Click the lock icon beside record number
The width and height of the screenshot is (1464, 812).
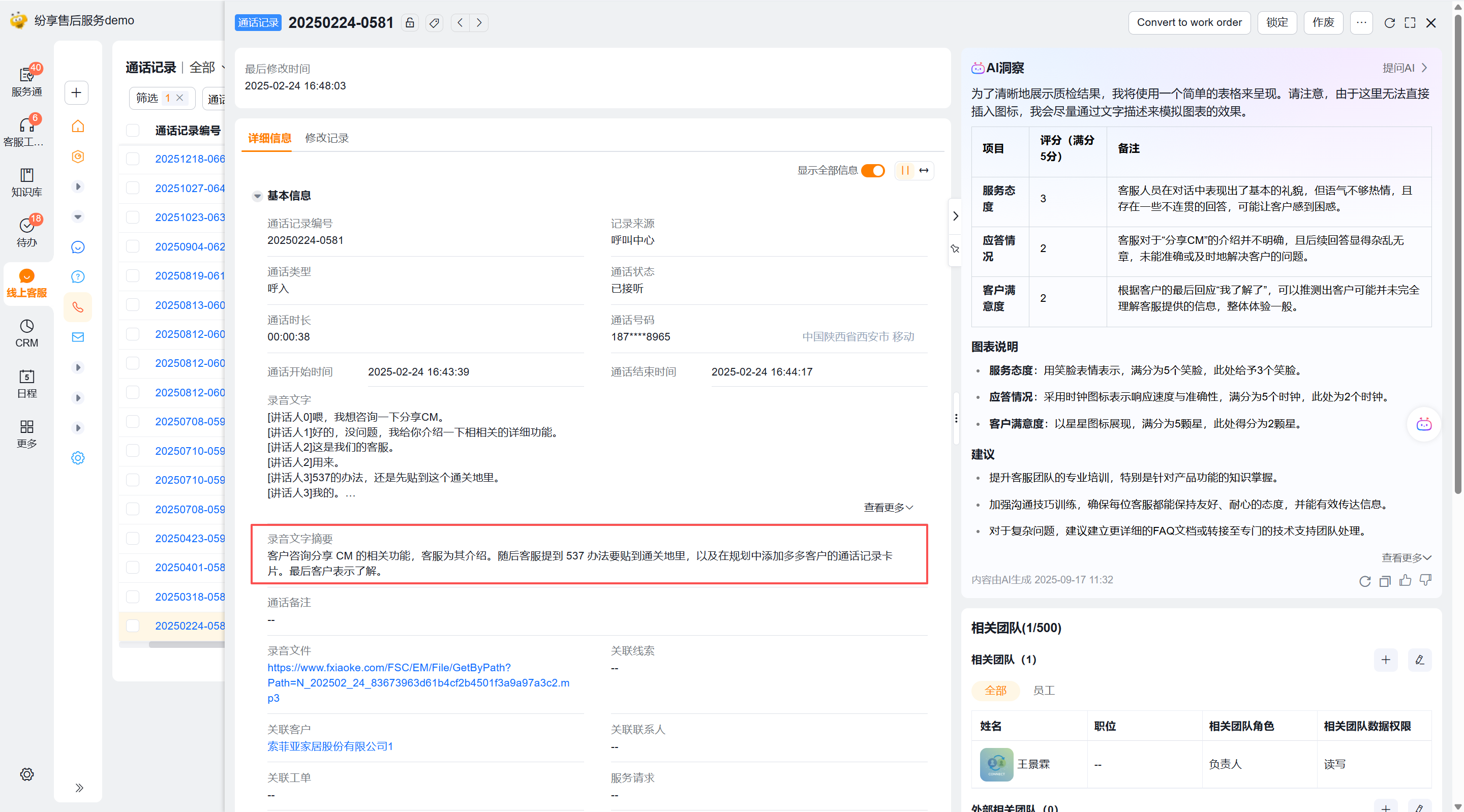pos(410,23)
